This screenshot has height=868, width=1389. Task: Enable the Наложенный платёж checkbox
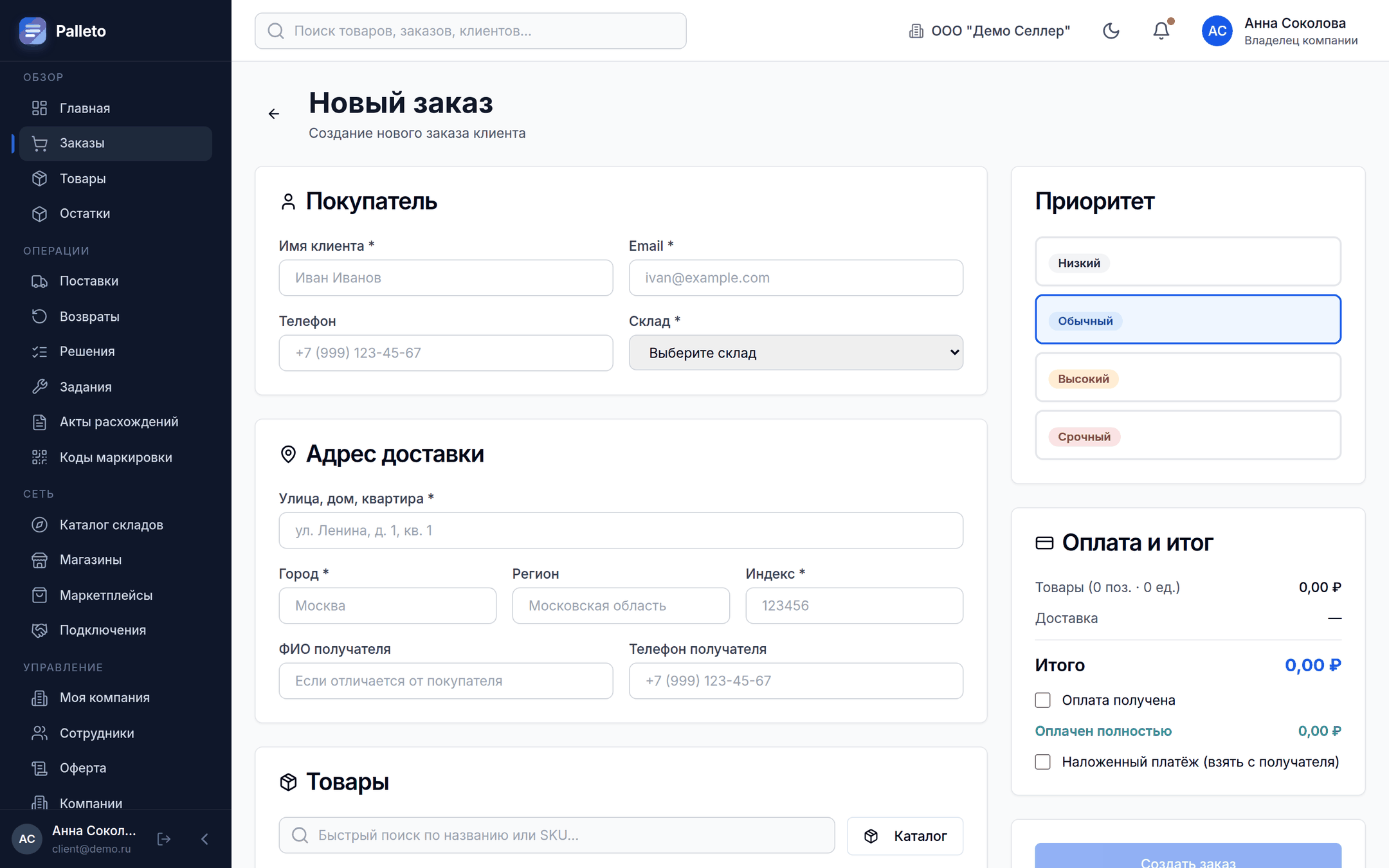coord(1043,762)
